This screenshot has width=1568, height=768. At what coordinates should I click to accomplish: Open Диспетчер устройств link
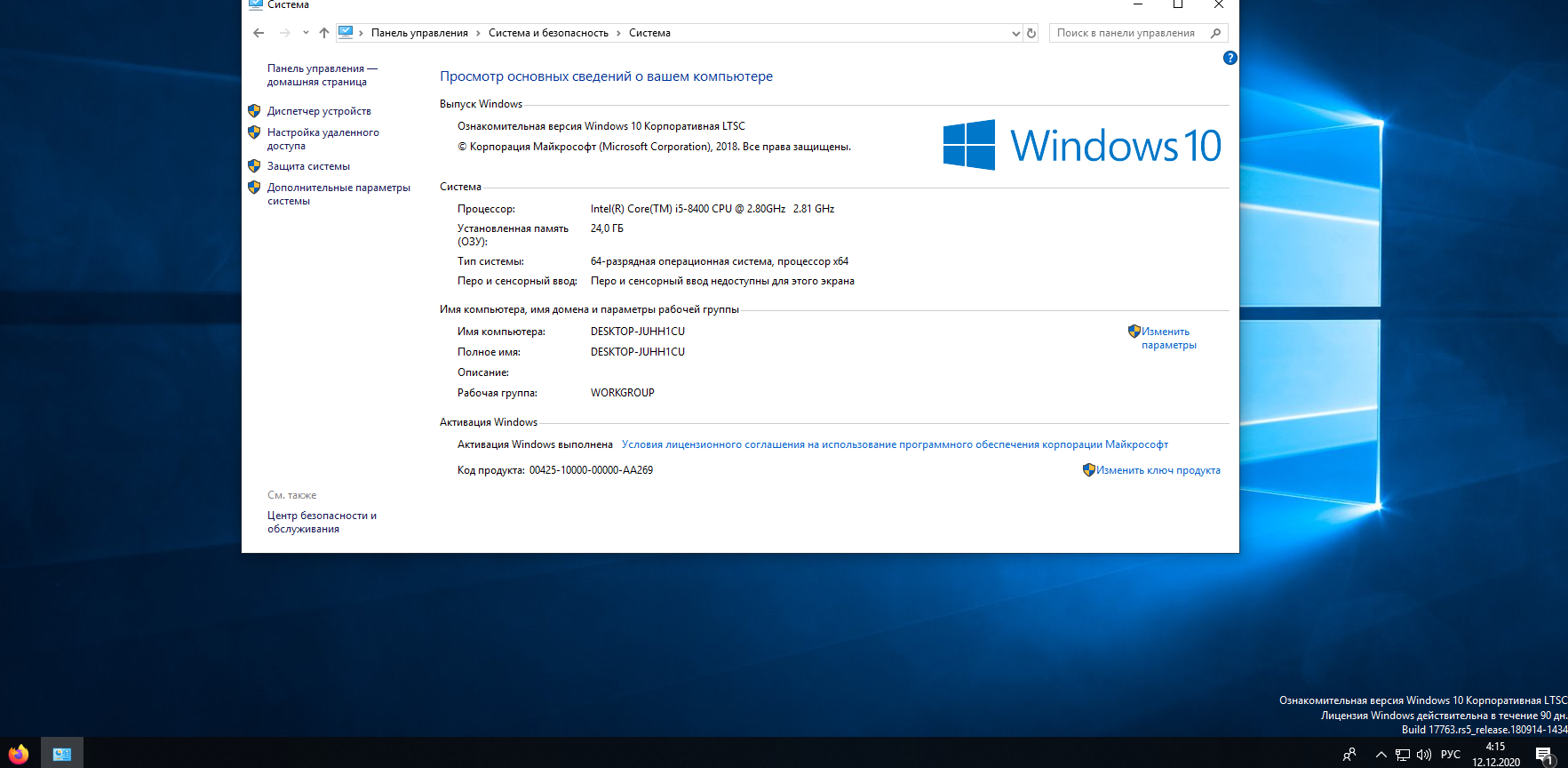[x=319, y=111]
